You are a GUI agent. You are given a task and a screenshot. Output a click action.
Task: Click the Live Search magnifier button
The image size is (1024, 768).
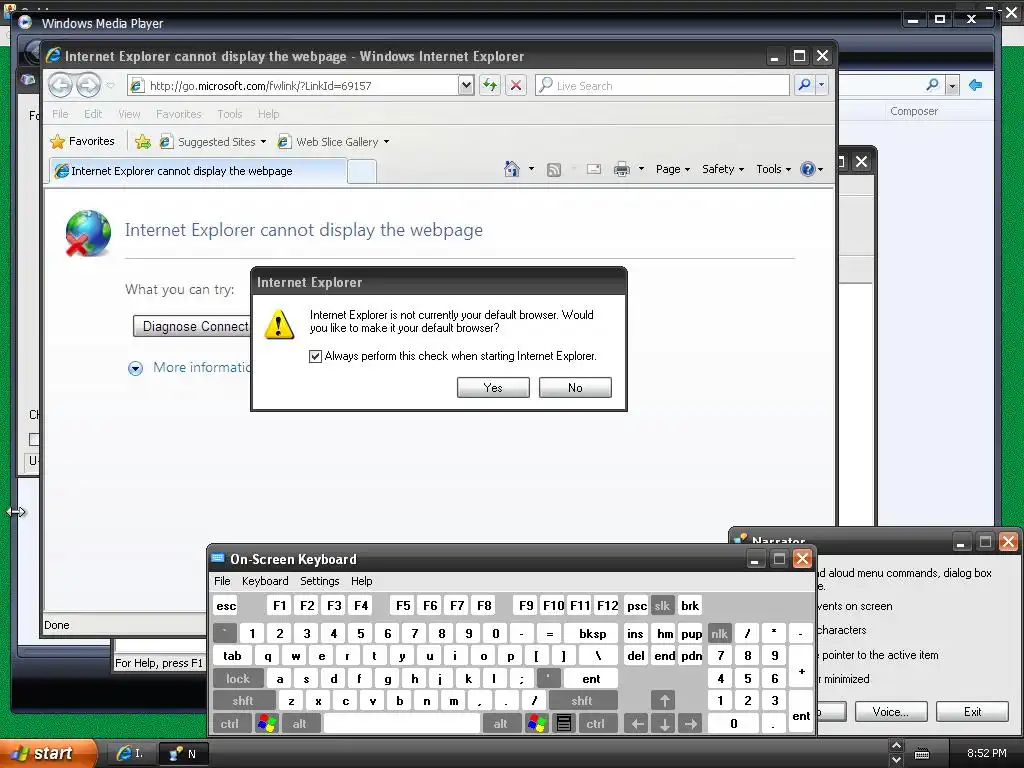(x=805, y=85)
